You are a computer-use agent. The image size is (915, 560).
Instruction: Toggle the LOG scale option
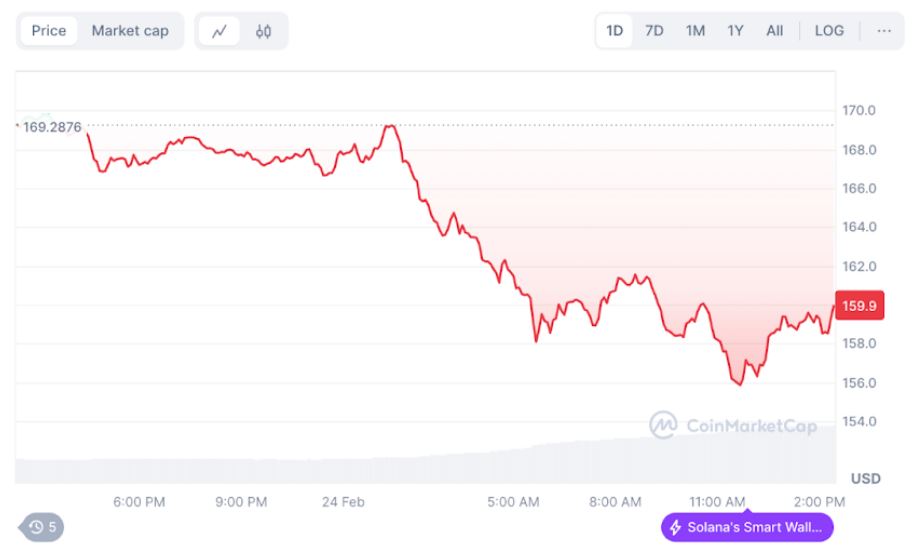point(829,31)
